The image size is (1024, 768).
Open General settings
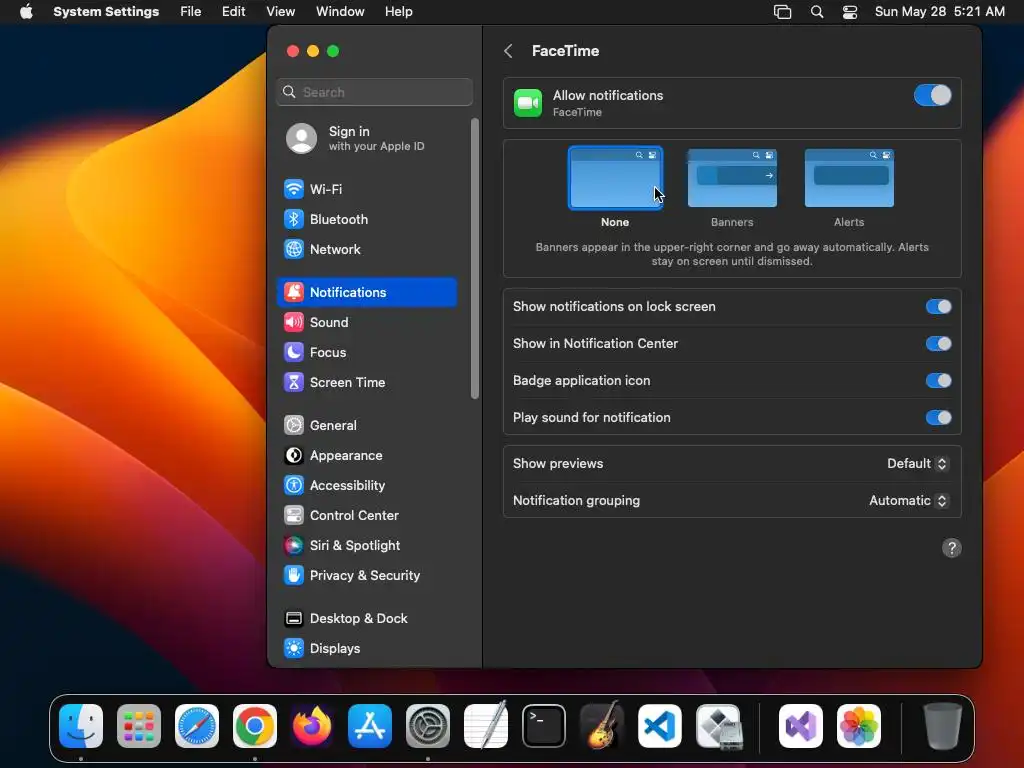(366, 426)
